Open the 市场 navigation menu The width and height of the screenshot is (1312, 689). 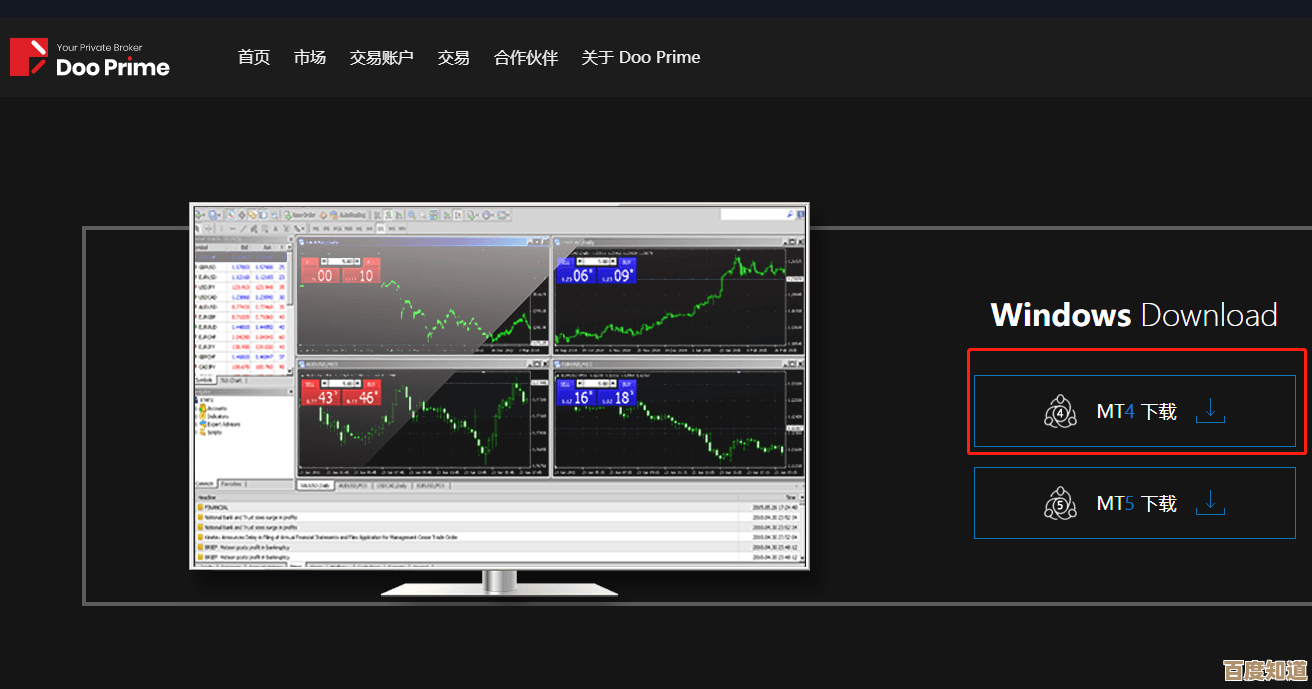[310, 58]
